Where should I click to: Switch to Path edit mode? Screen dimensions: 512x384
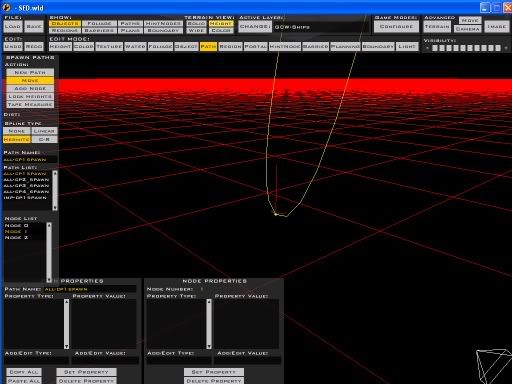[x=208, y=46]
